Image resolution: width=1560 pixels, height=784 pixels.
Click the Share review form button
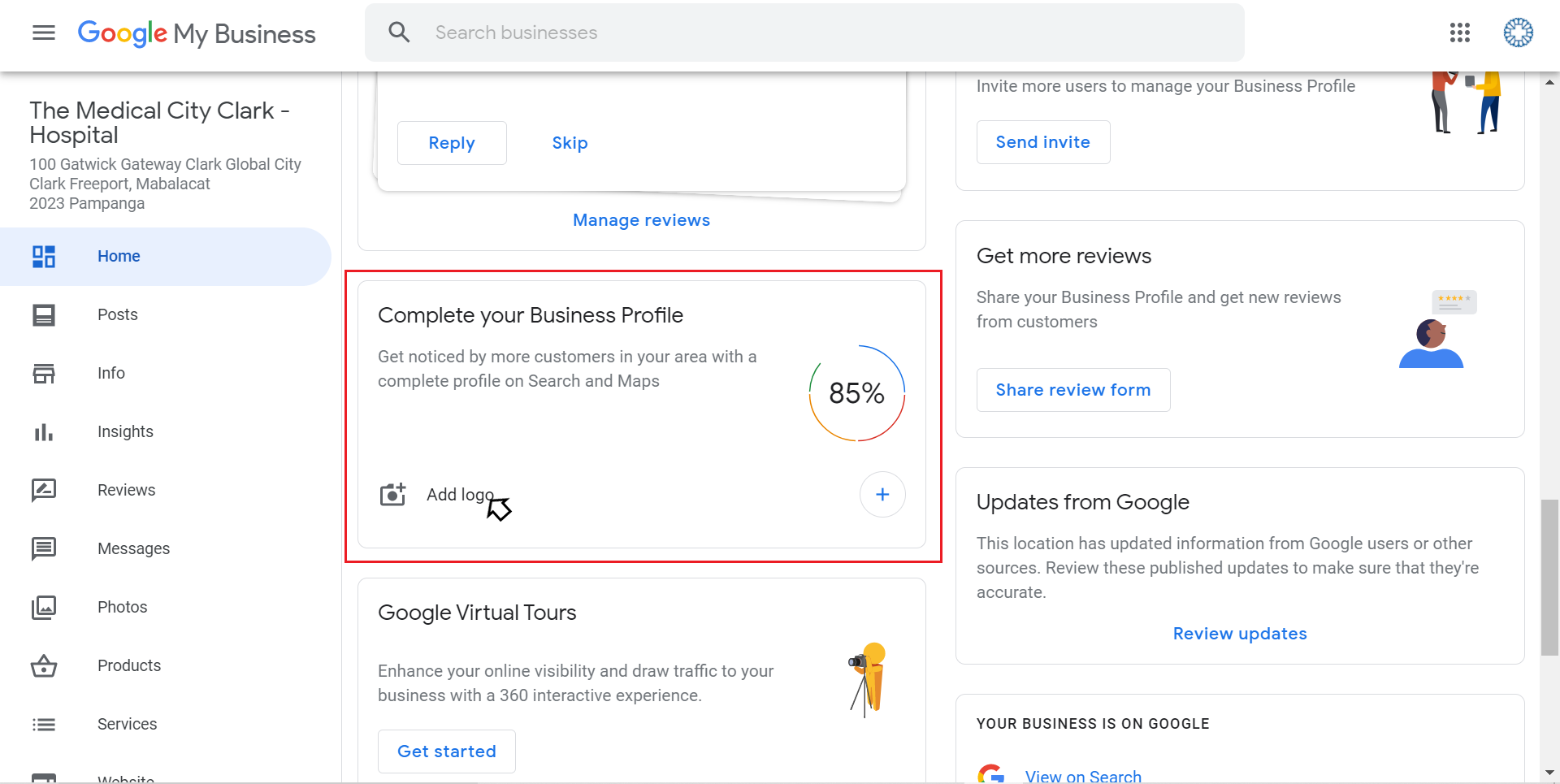[x=1072, y=390]
